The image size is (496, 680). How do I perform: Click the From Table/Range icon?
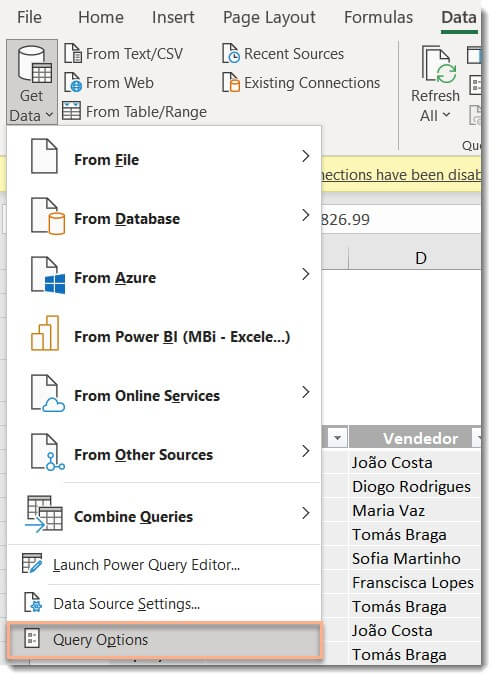pyautogui.click(x=72, y=111)
